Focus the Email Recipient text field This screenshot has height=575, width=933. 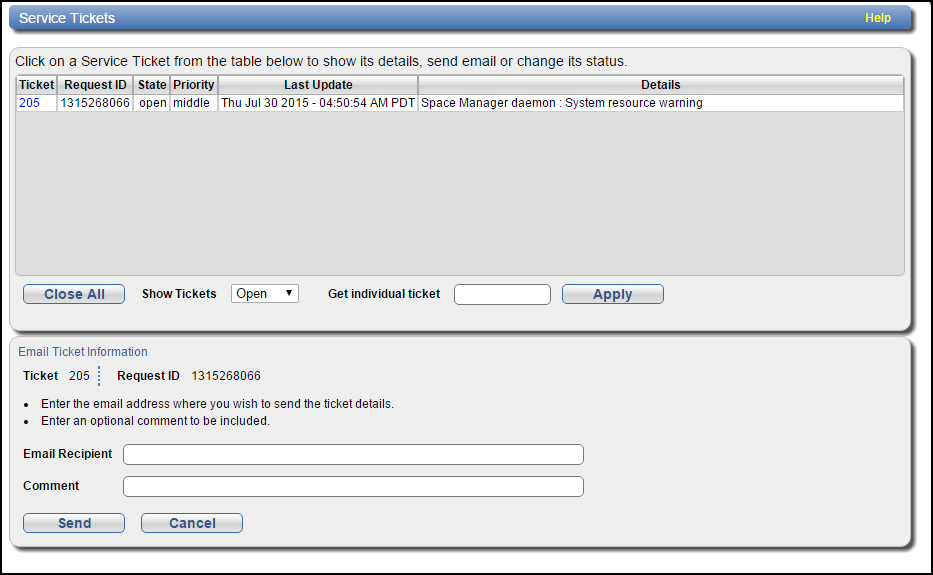click(x=353, y=454)
